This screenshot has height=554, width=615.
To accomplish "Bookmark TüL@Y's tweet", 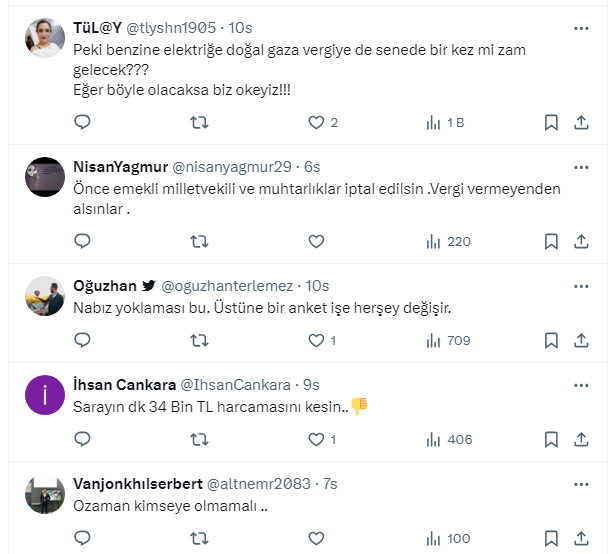I will pos(551,122).
